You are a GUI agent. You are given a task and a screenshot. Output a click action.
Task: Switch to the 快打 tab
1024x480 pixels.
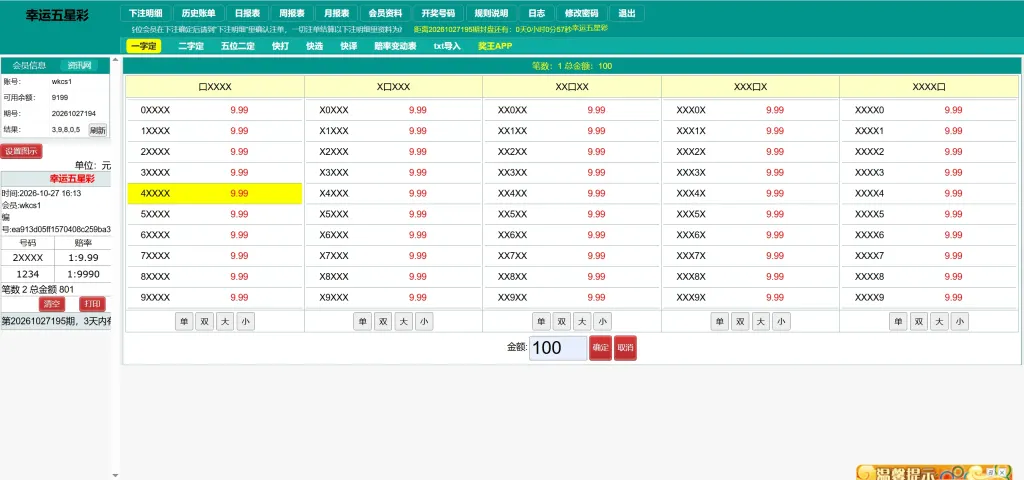click(280, 46)
